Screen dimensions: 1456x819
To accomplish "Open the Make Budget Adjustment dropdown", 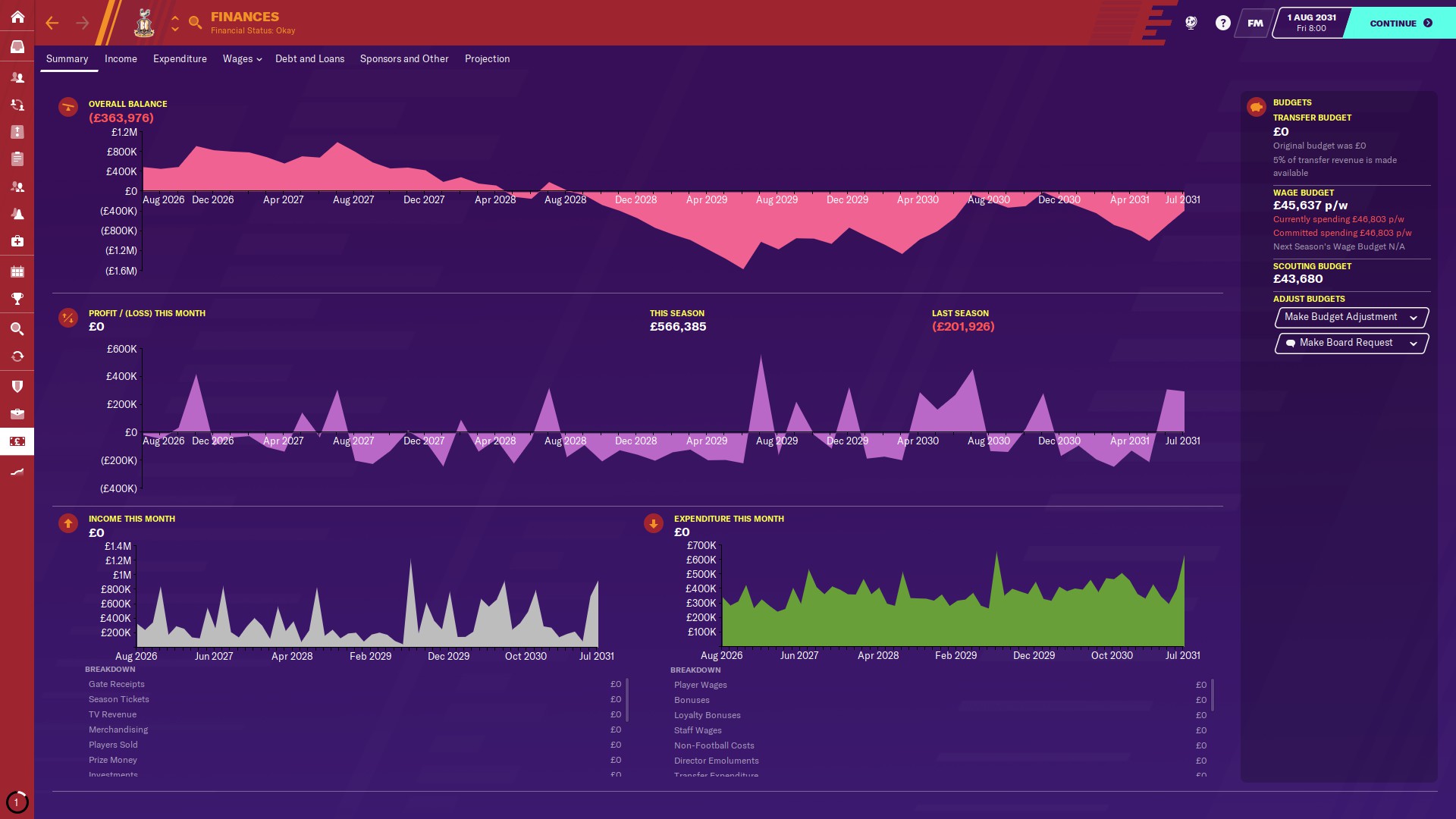I will tap(1351, 317).
